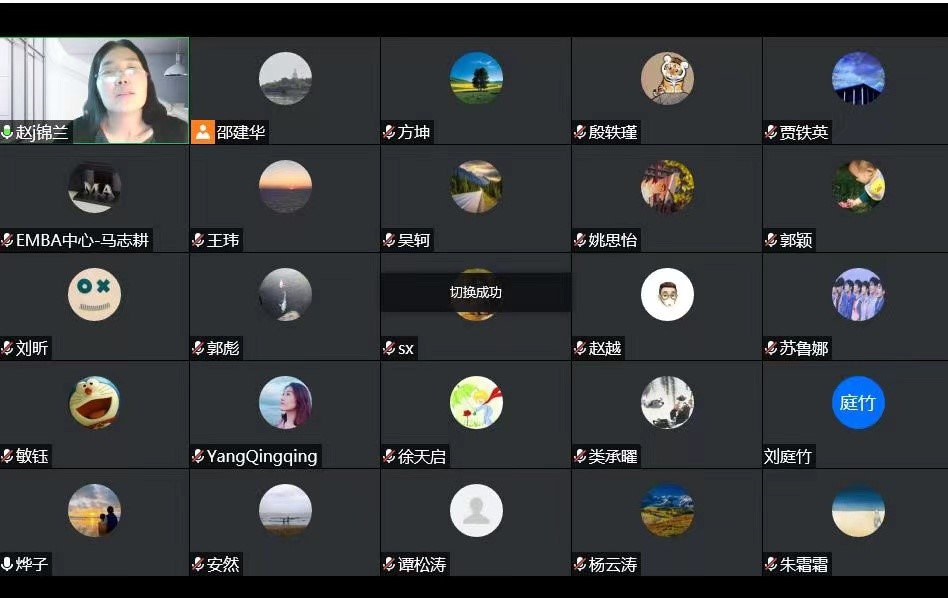Viewport: 948px width, 598px height.
Task: Click the 切换成功 notification banner
Action: [x=476, y=292]
